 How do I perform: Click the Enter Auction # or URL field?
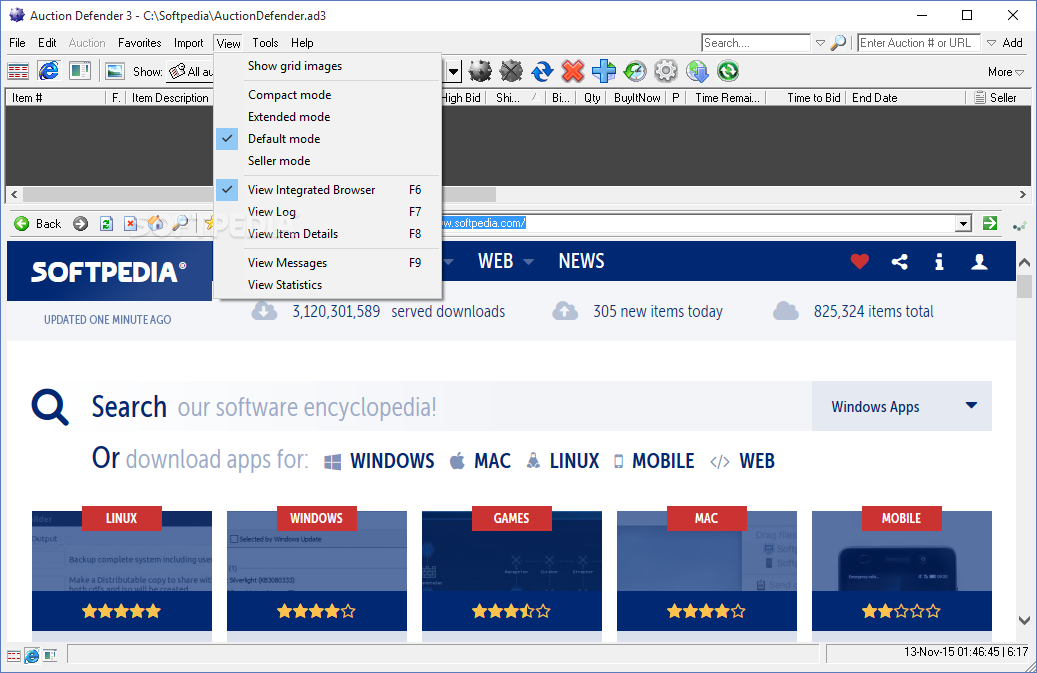pyautogui.click(x=919, y=43)
